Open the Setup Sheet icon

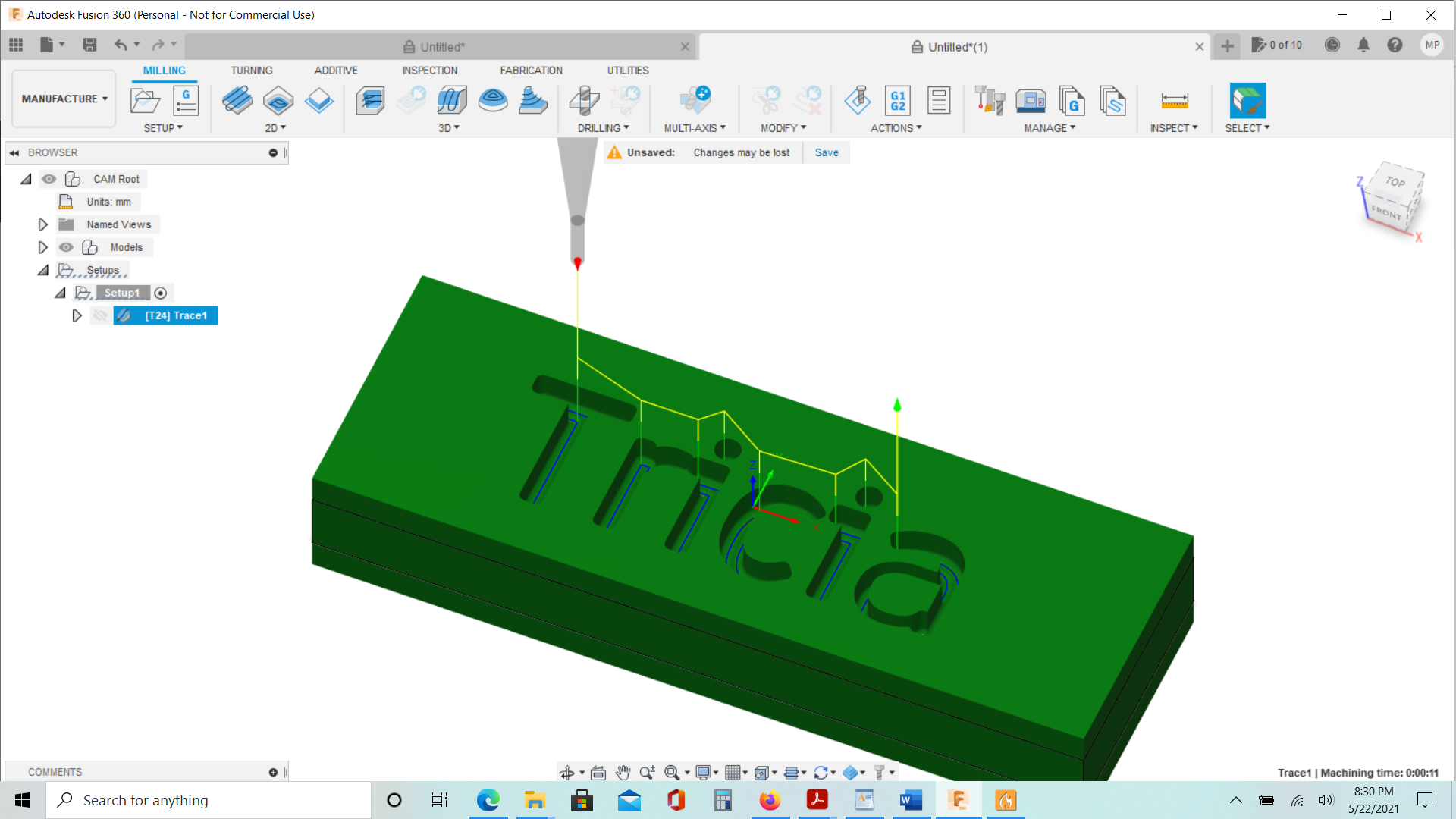939,100
